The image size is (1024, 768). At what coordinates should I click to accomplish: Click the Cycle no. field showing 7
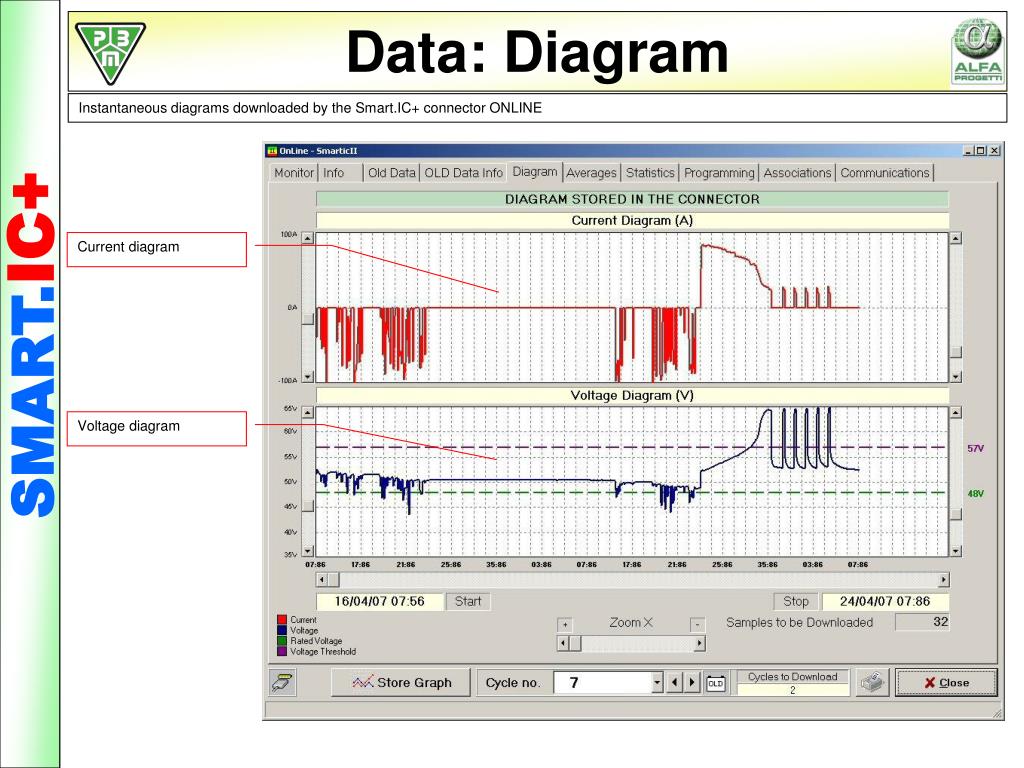click(x=603, y=683)
